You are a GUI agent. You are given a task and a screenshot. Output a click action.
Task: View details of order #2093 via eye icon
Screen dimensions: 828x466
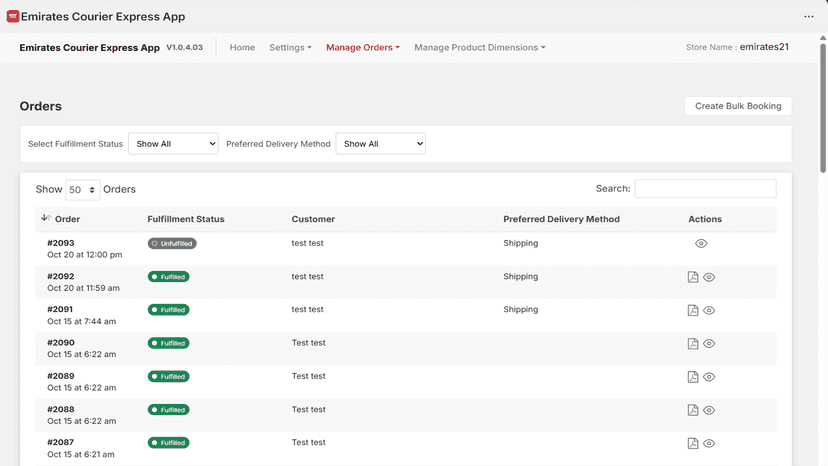click(x=701, y=244)
